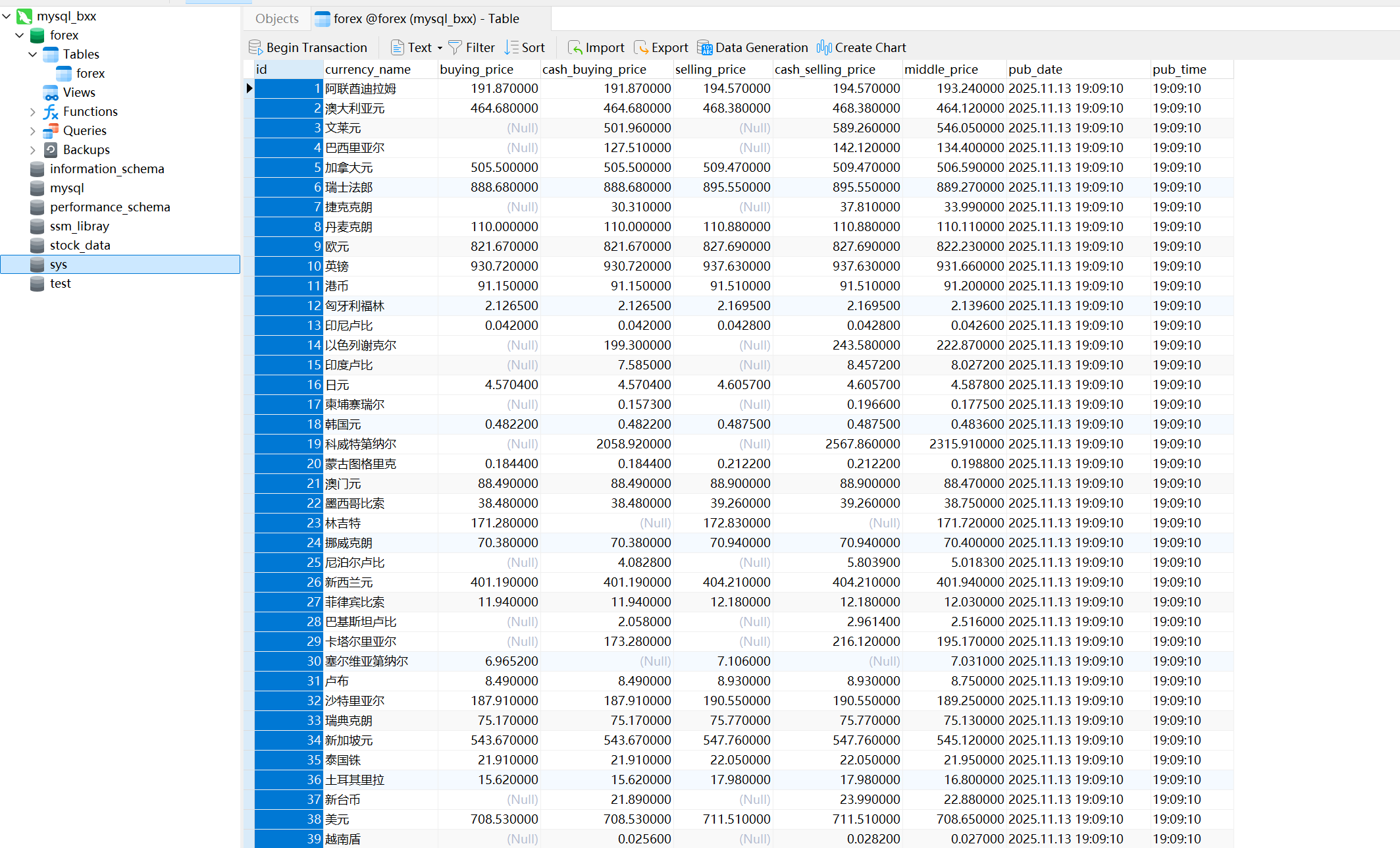Click the Begin Transaction icon
Screen dimensions: 1400x848
[x=255, y=47]
